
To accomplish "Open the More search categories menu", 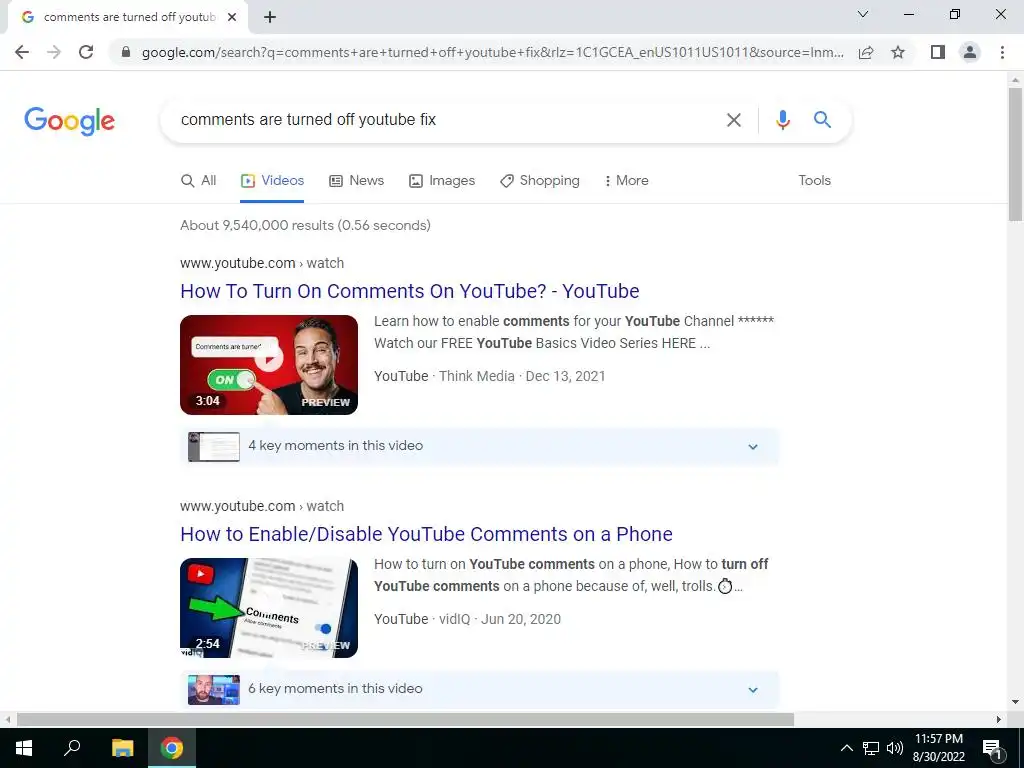I will [626, 181].
